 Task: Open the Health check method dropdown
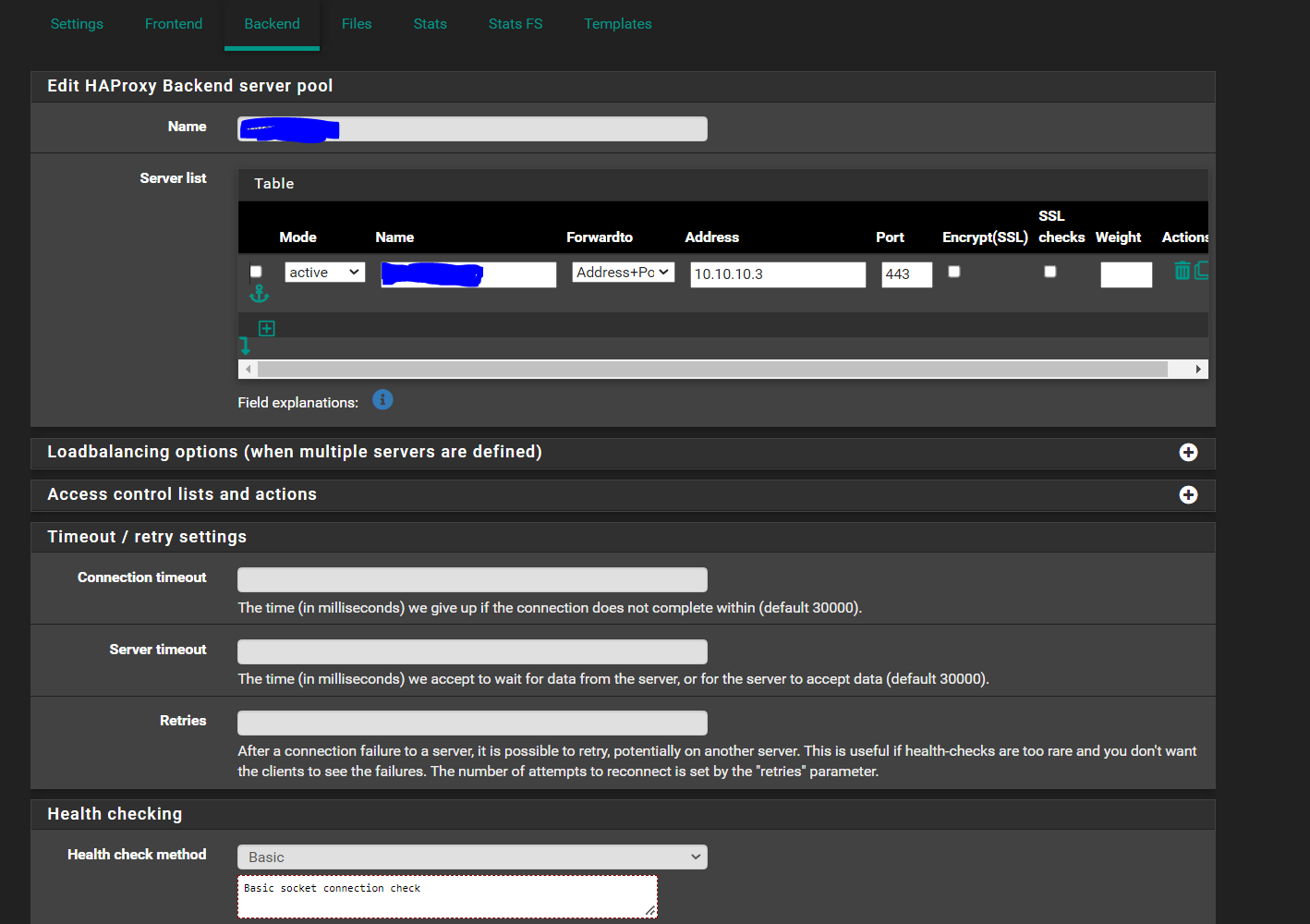472,857
